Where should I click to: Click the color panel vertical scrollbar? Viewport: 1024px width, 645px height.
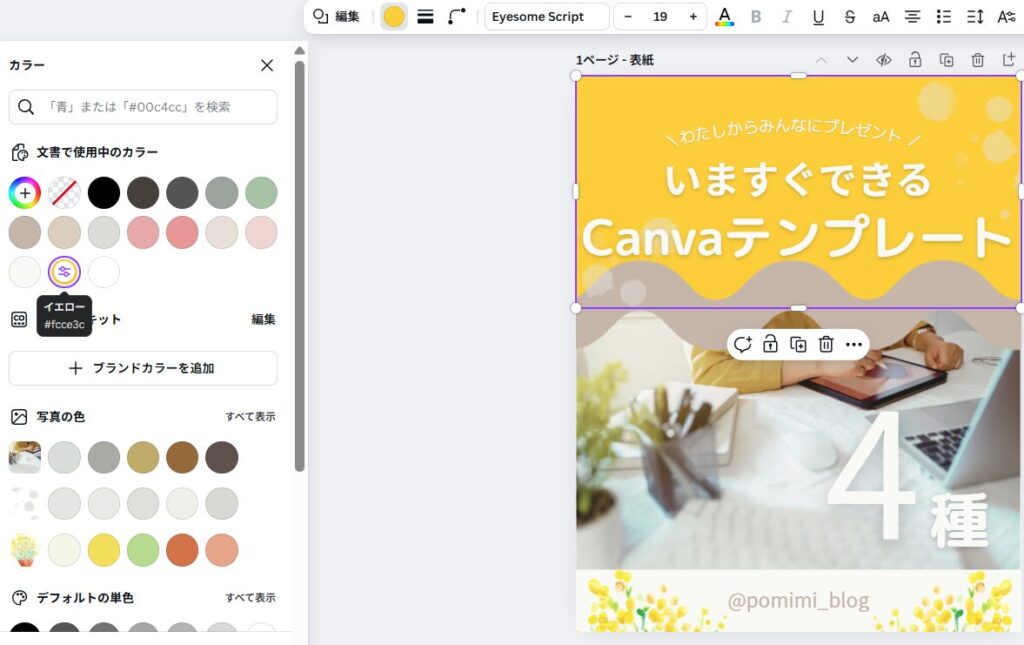300,266
